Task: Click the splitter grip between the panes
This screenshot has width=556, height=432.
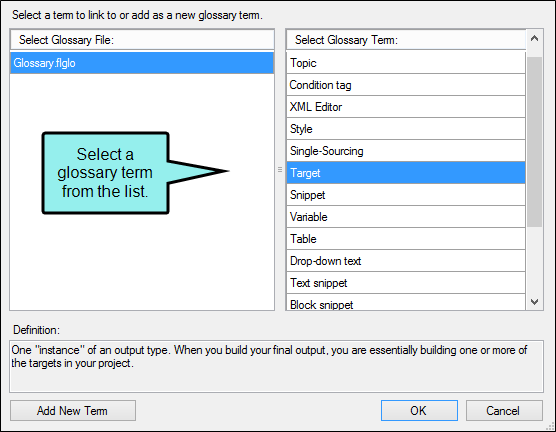Action: (x=280, y=170)
